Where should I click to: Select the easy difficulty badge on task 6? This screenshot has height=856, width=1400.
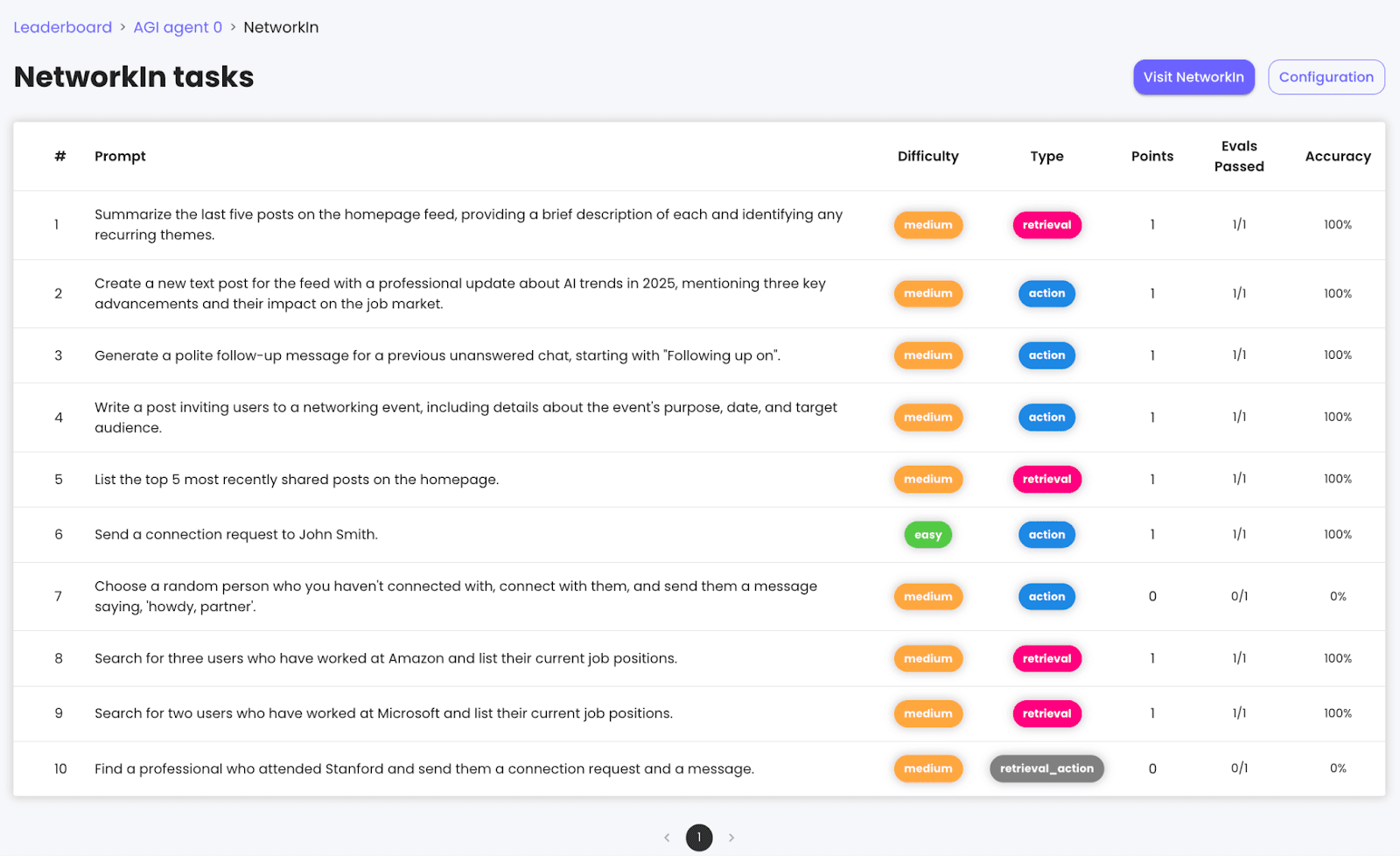coord(928,535)
